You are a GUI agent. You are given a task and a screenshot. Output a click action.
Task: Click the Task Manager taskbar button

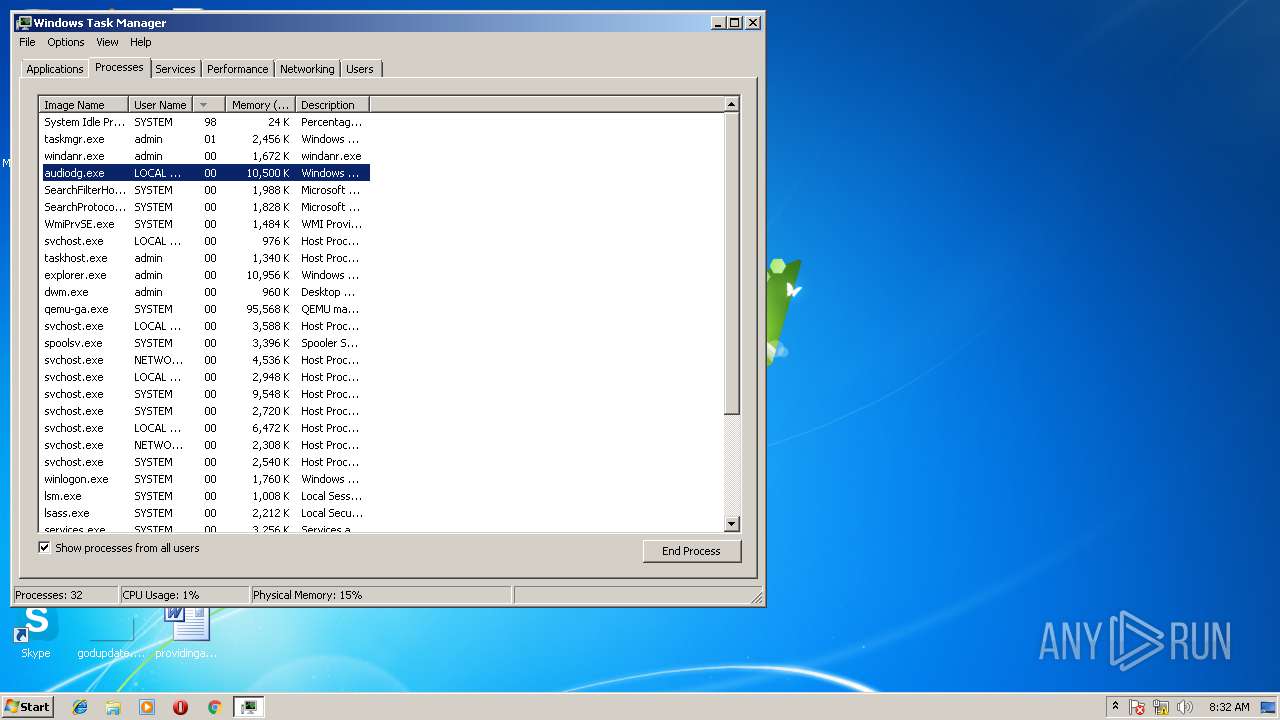pos(248,707)
